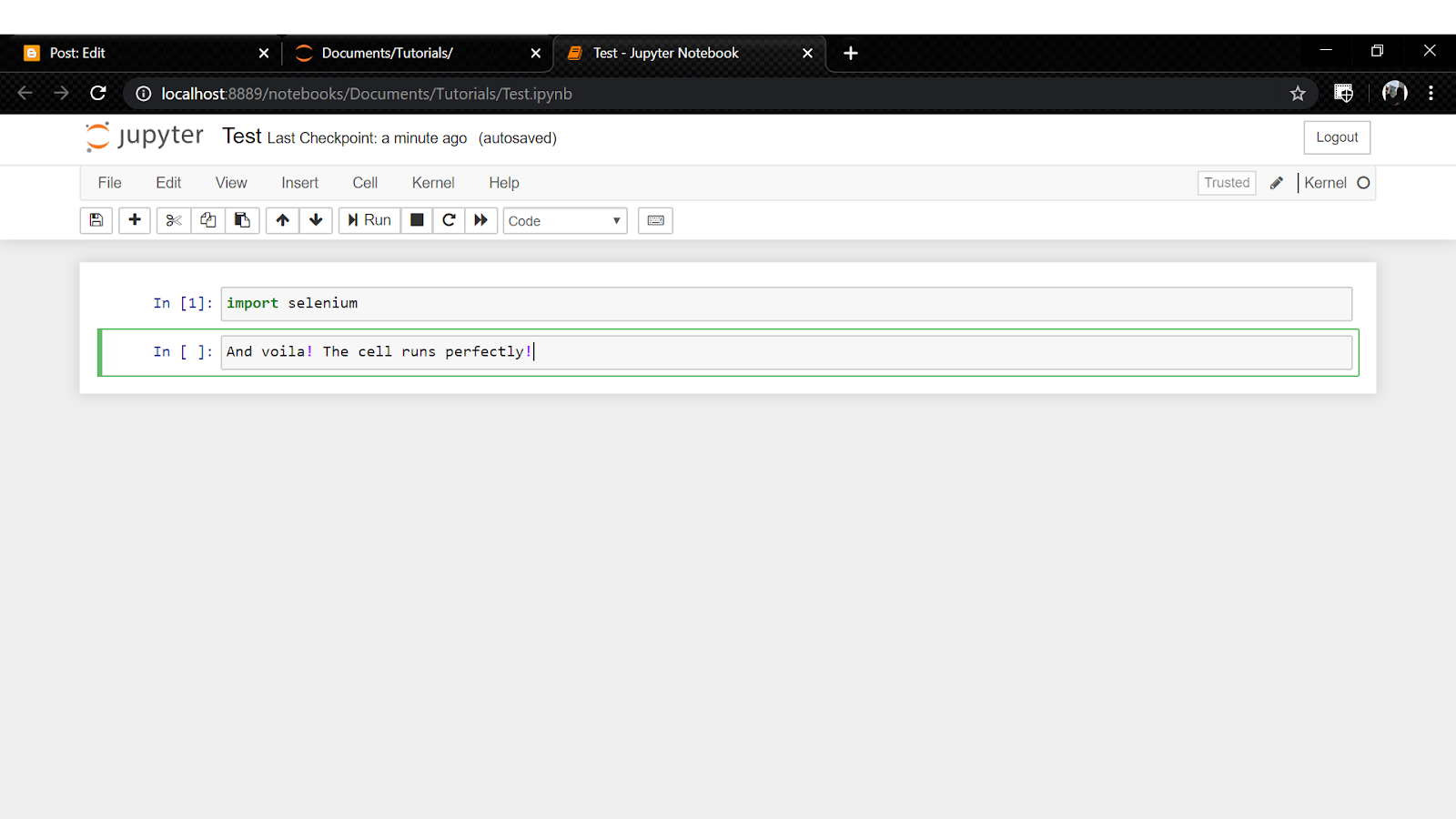Run the selected cell
This screenshot has width=1456, height=819.
click(369, 220)
